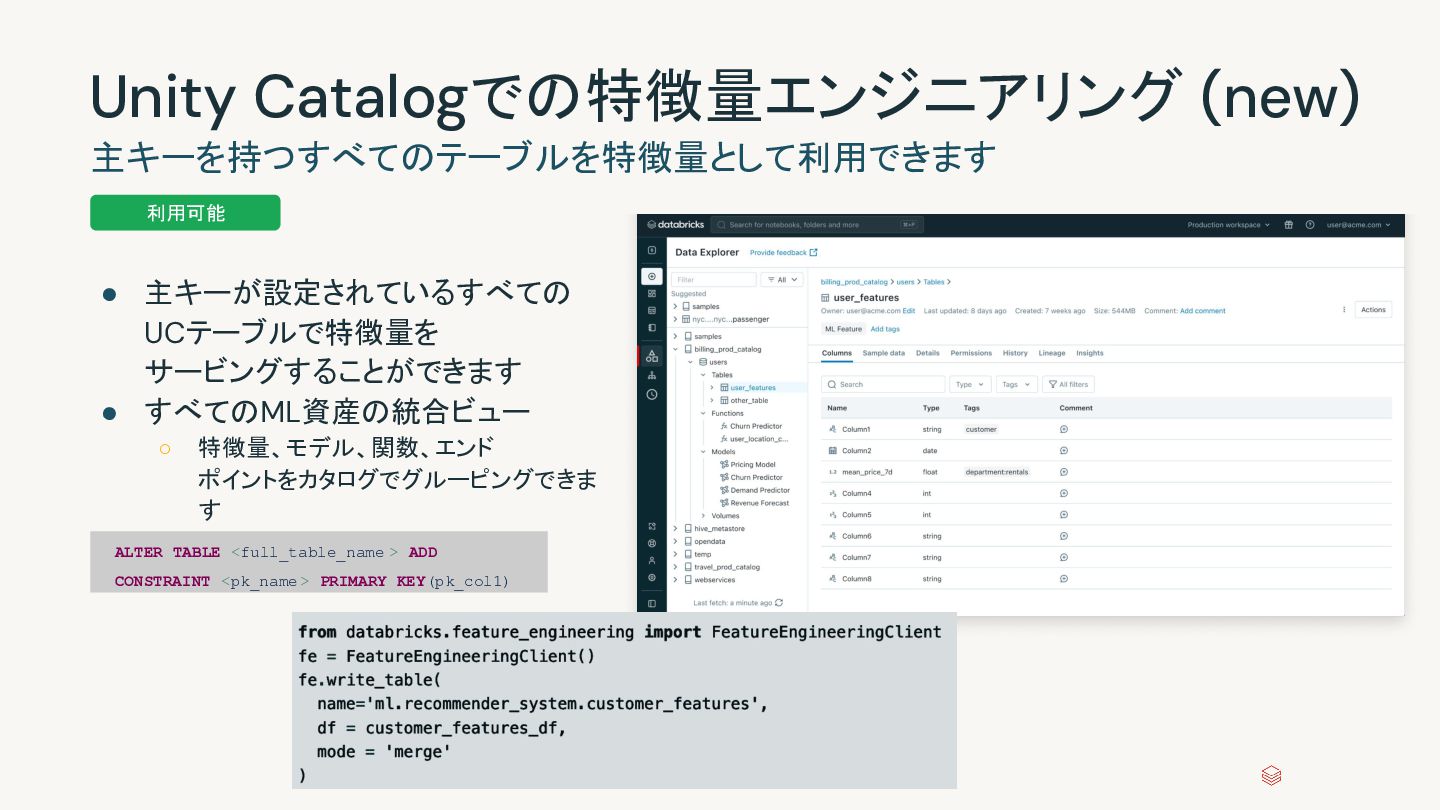Collapse the Models folder chevron
Viewport: 1440px width, 810px height.
(703, 452)
